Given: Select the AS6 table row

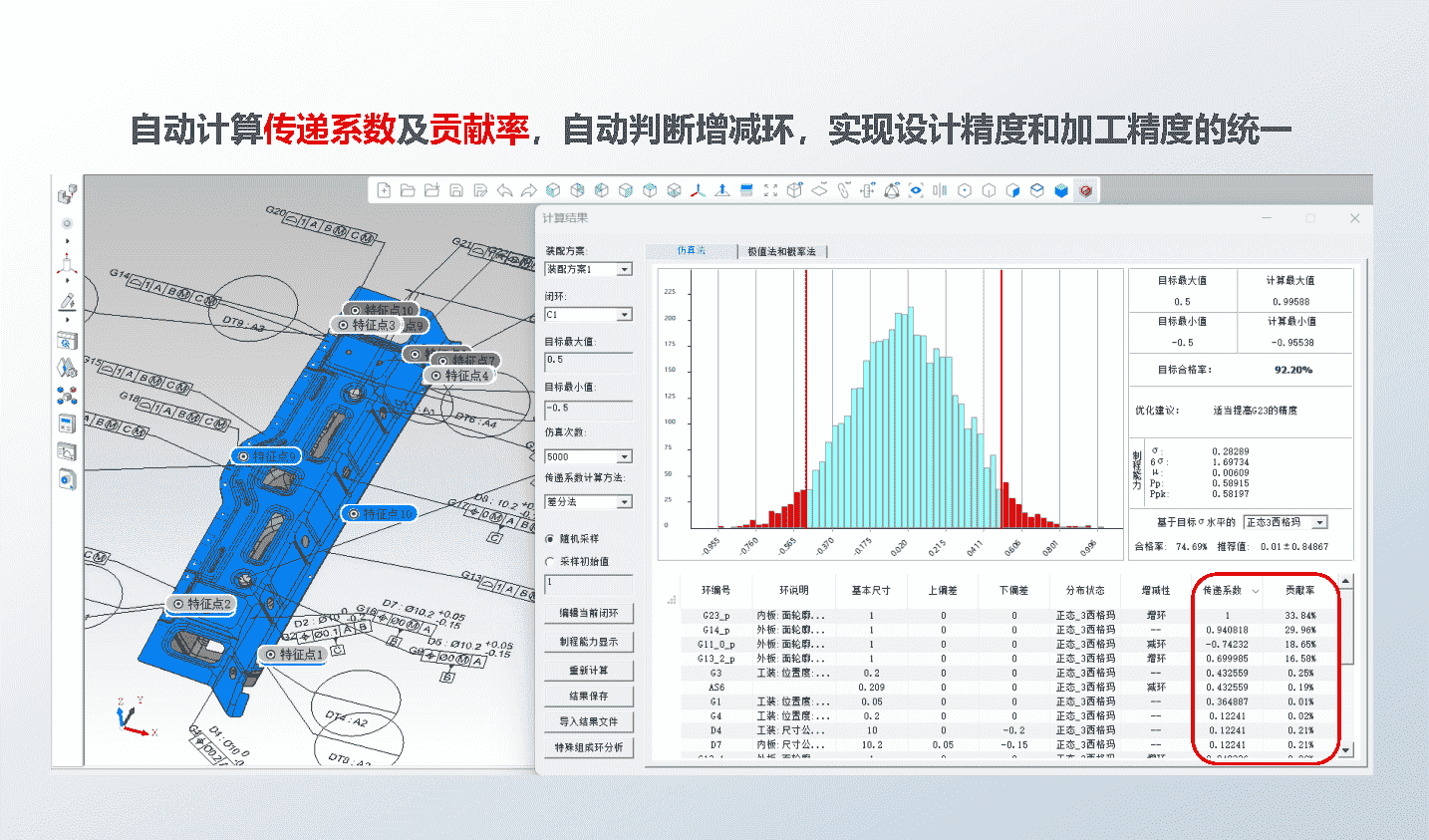Looking at the screenshot, I should [1008, 688].
